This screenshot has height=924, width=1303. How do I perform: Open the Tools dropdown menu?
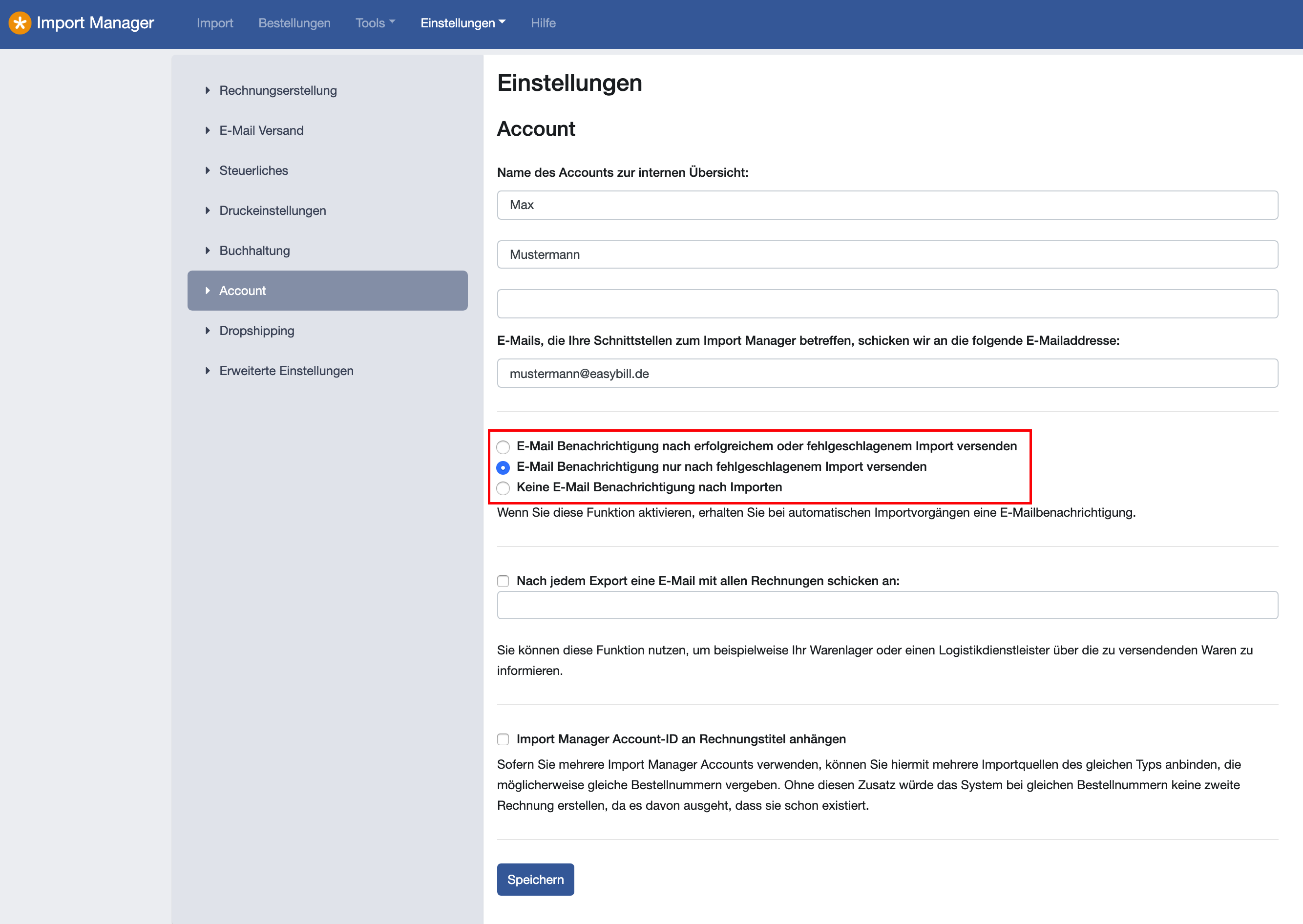tap(375, 23)
